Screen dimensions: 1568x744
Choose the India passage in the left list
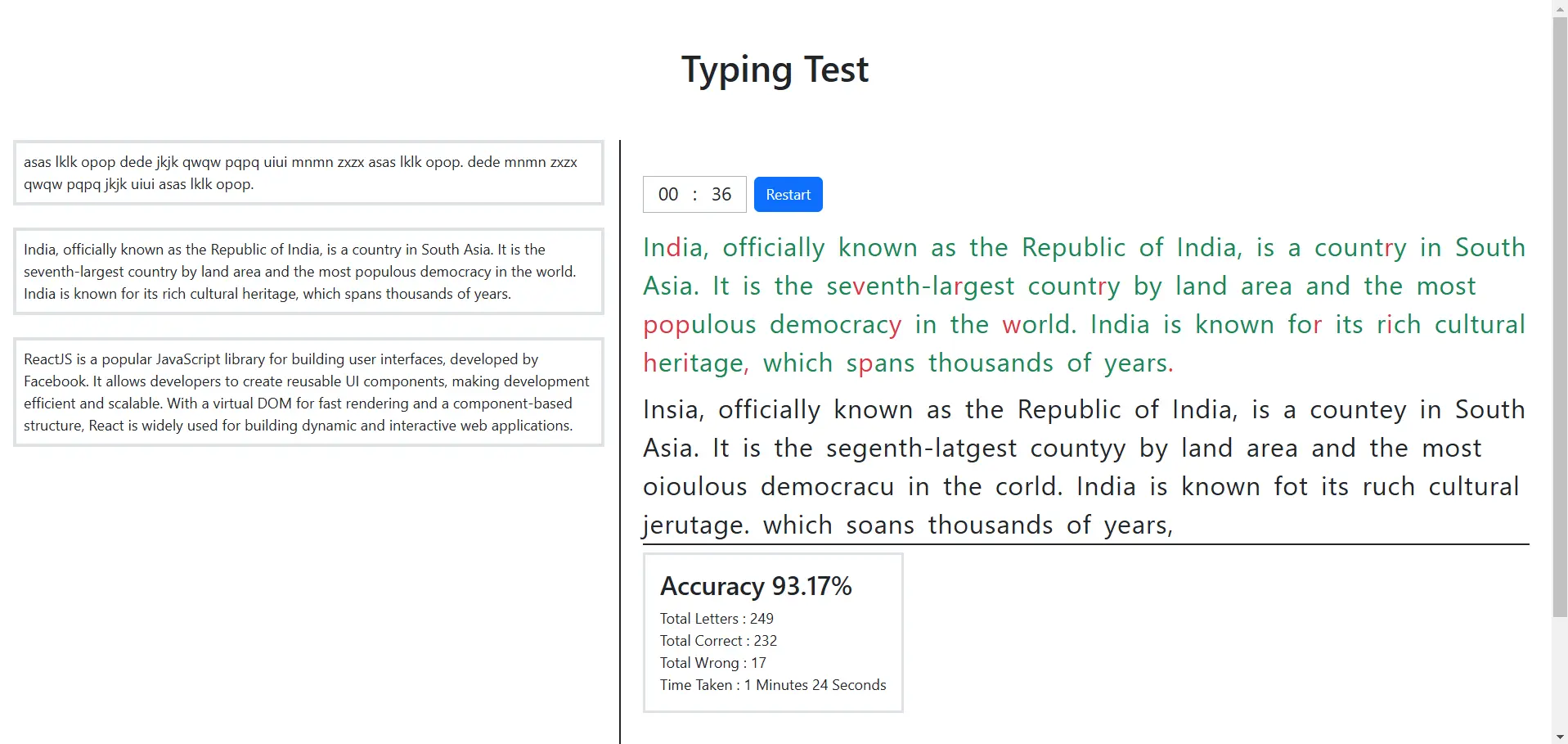click(308, 272)
